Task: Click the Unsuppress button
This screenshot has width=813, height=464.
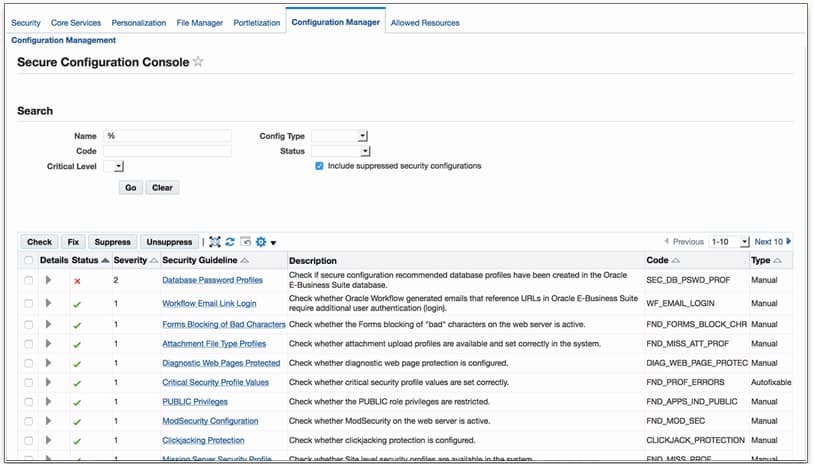Action: pyautogui.click(x=169, y=242)
